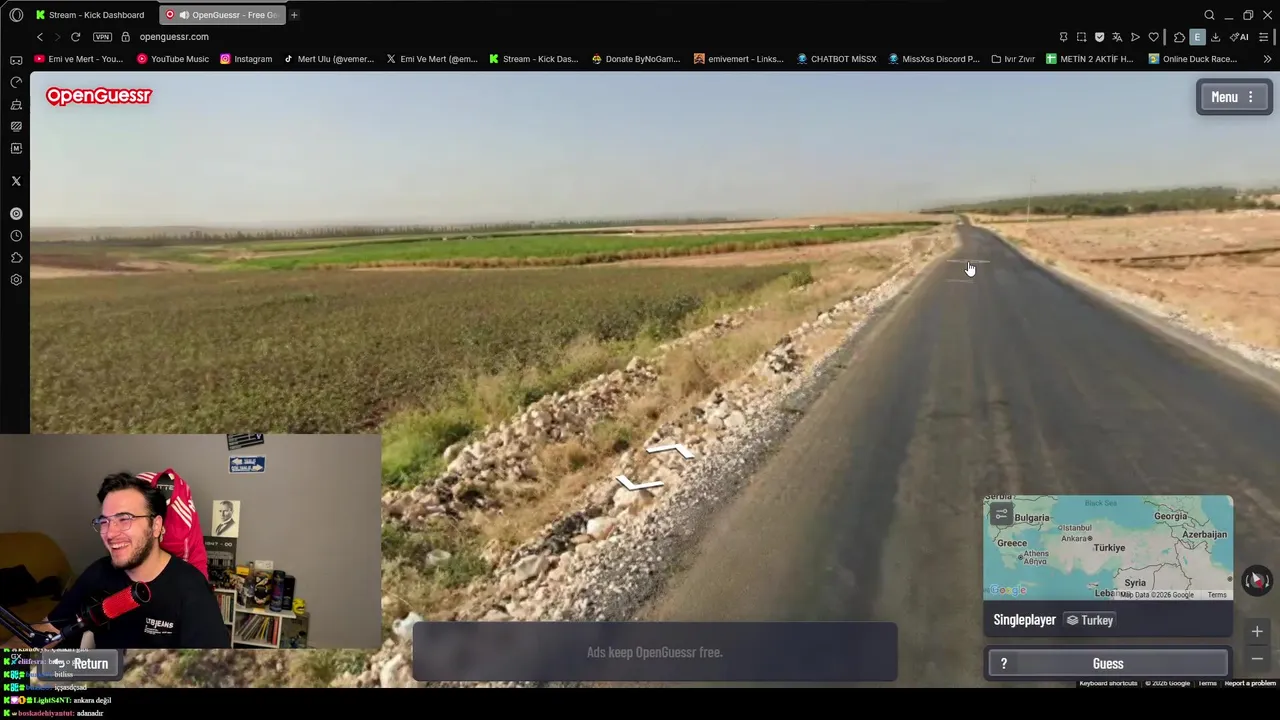Image resolution: width=1280 pixels, height=720 pixels.
Task: Click the openguessr.com address field
Action: [174, 37]
